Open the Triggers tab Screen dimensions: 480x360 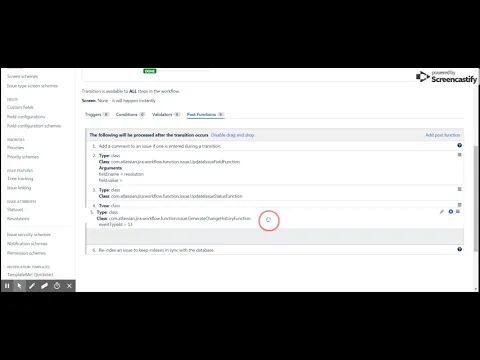(97, 114)
